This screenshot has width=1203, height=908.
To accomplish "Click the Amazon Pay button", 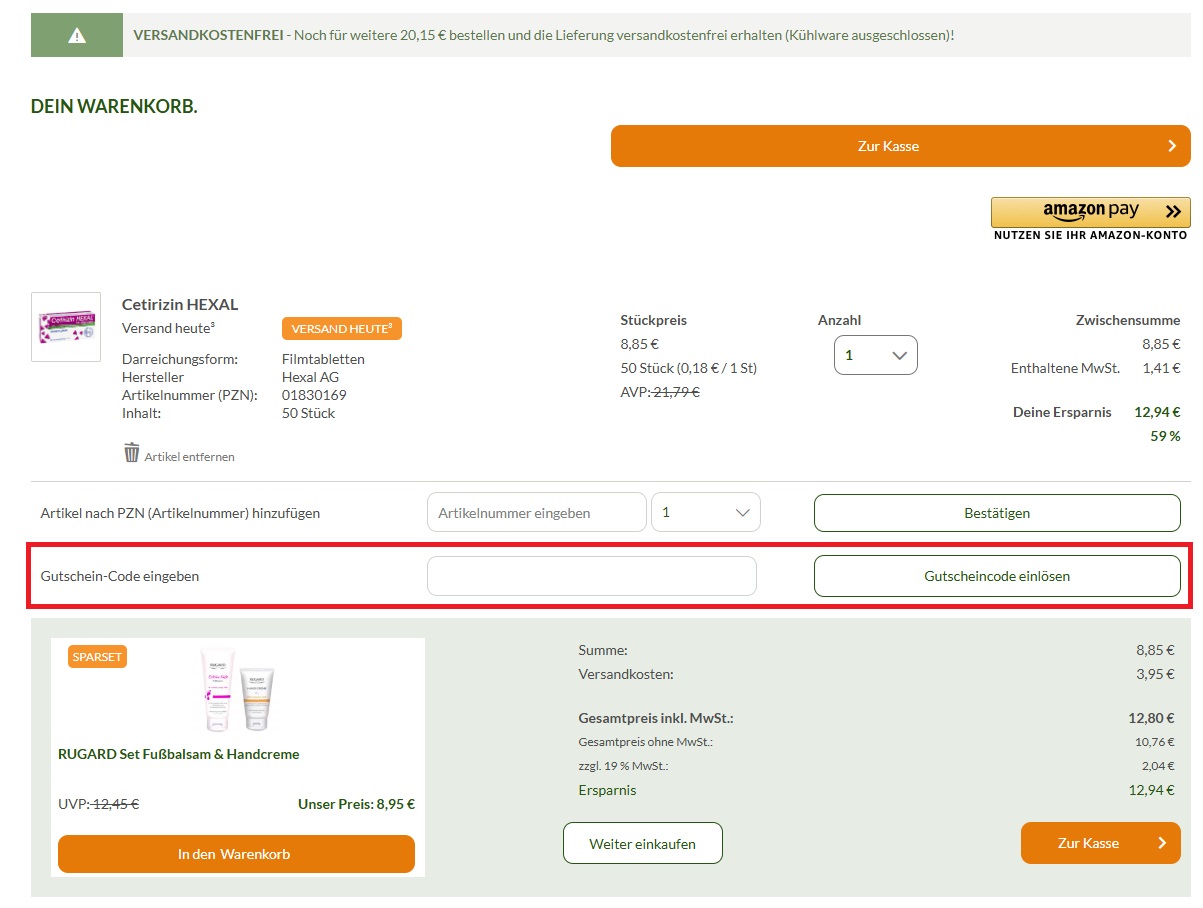I will (1090, 212).
